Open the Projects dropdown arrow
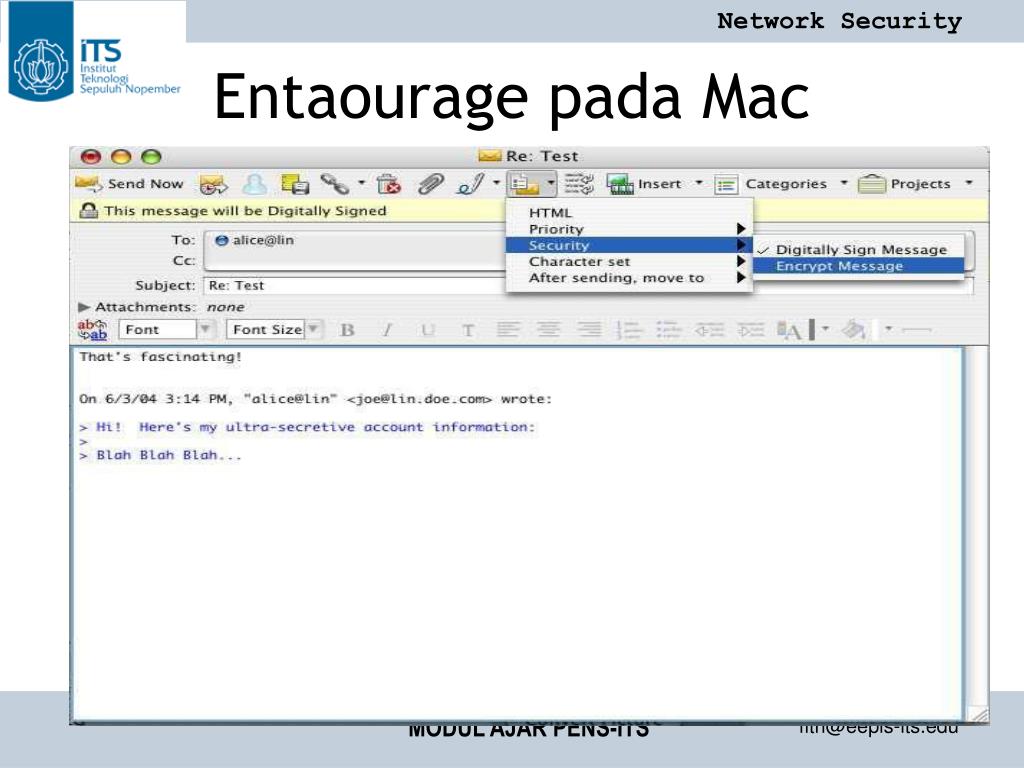 (x=968, y=183)
